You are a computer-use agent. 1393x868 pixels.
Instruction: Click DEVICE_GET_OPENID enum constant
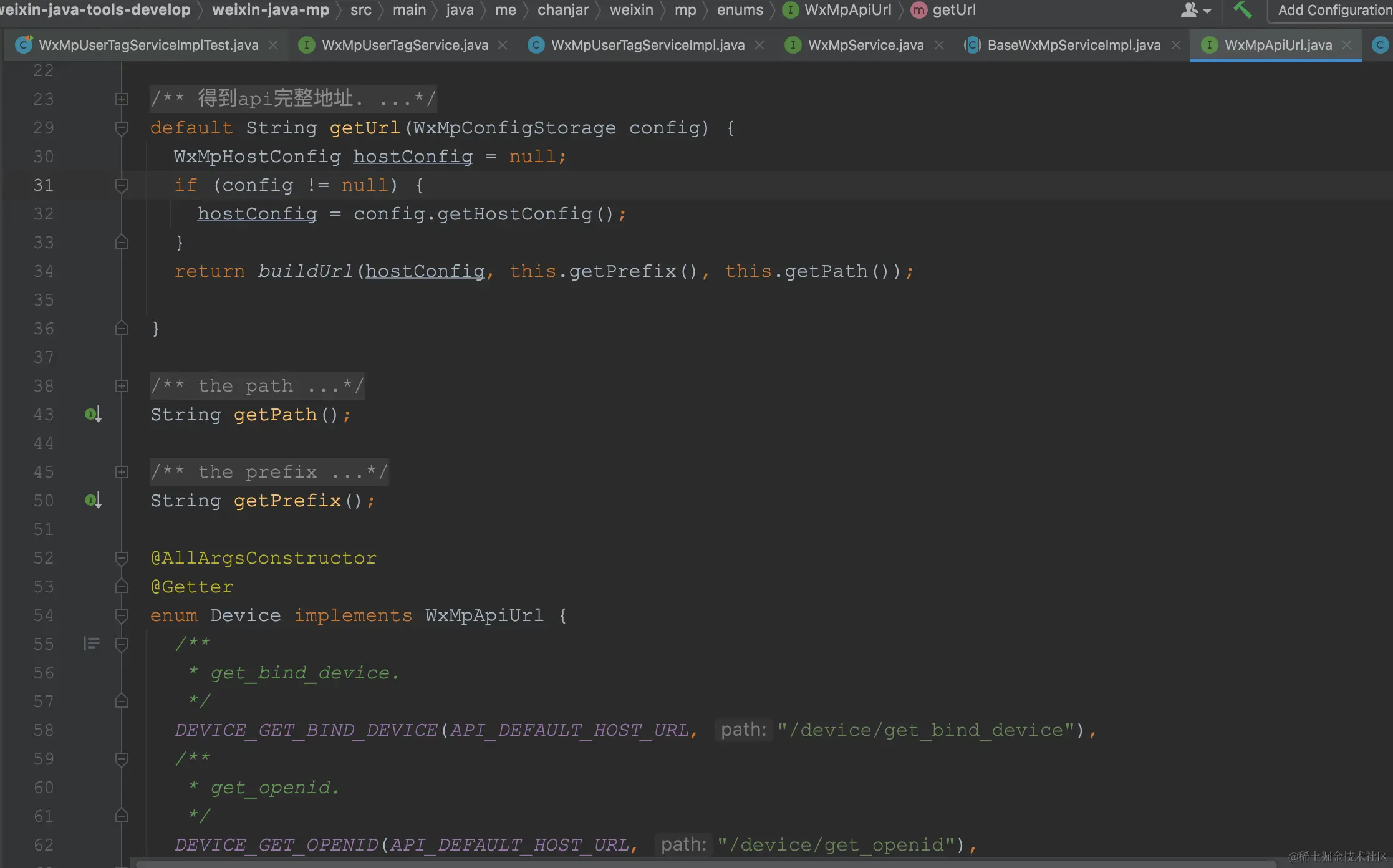(276, 845)
